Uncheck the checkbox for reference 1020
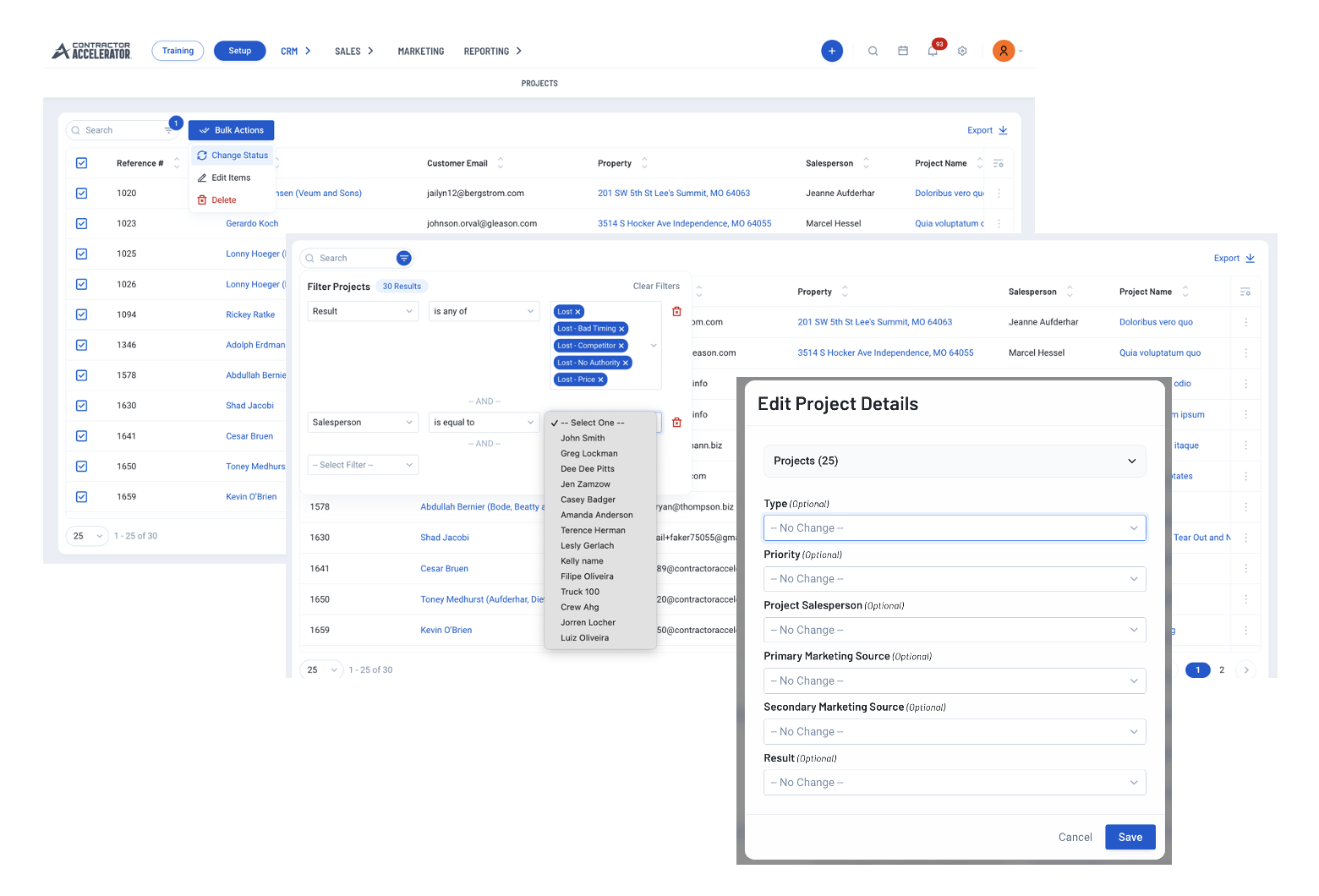The image size is (1319, 896). [82, 194]
